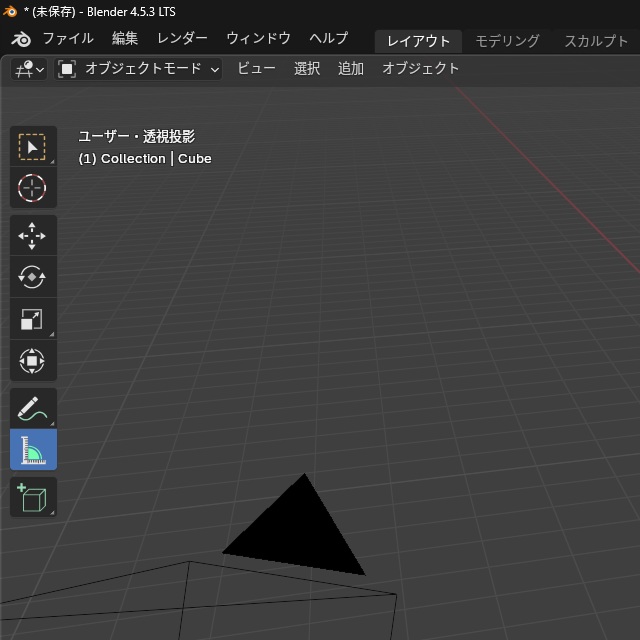Image resolution: width=640 pixels, height=640 pixels.
Task: Activate the Move tool
Action: tap(33, 236)
